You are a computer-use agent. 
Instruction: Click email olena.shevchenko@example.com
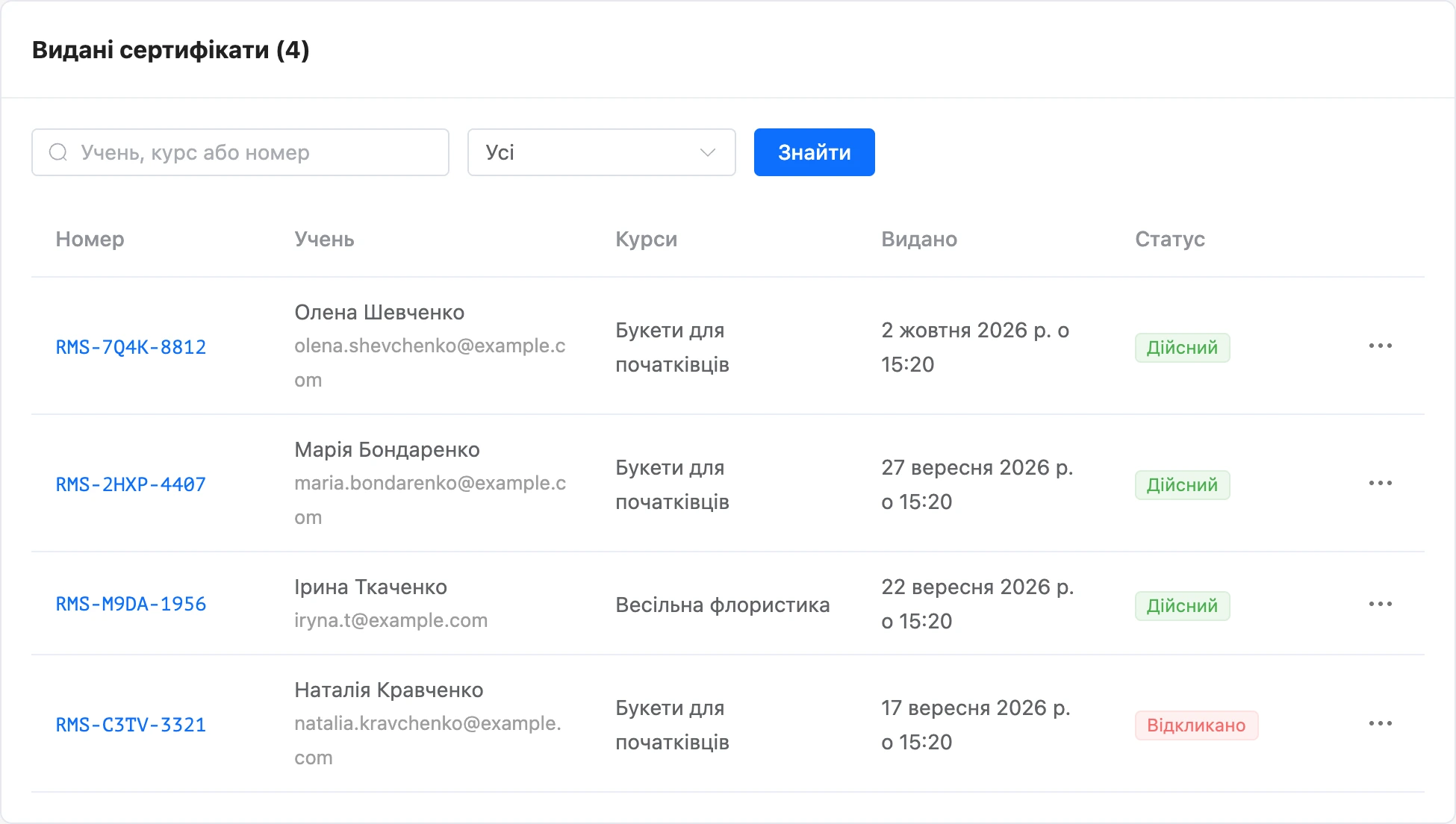[x=430, y=363]
